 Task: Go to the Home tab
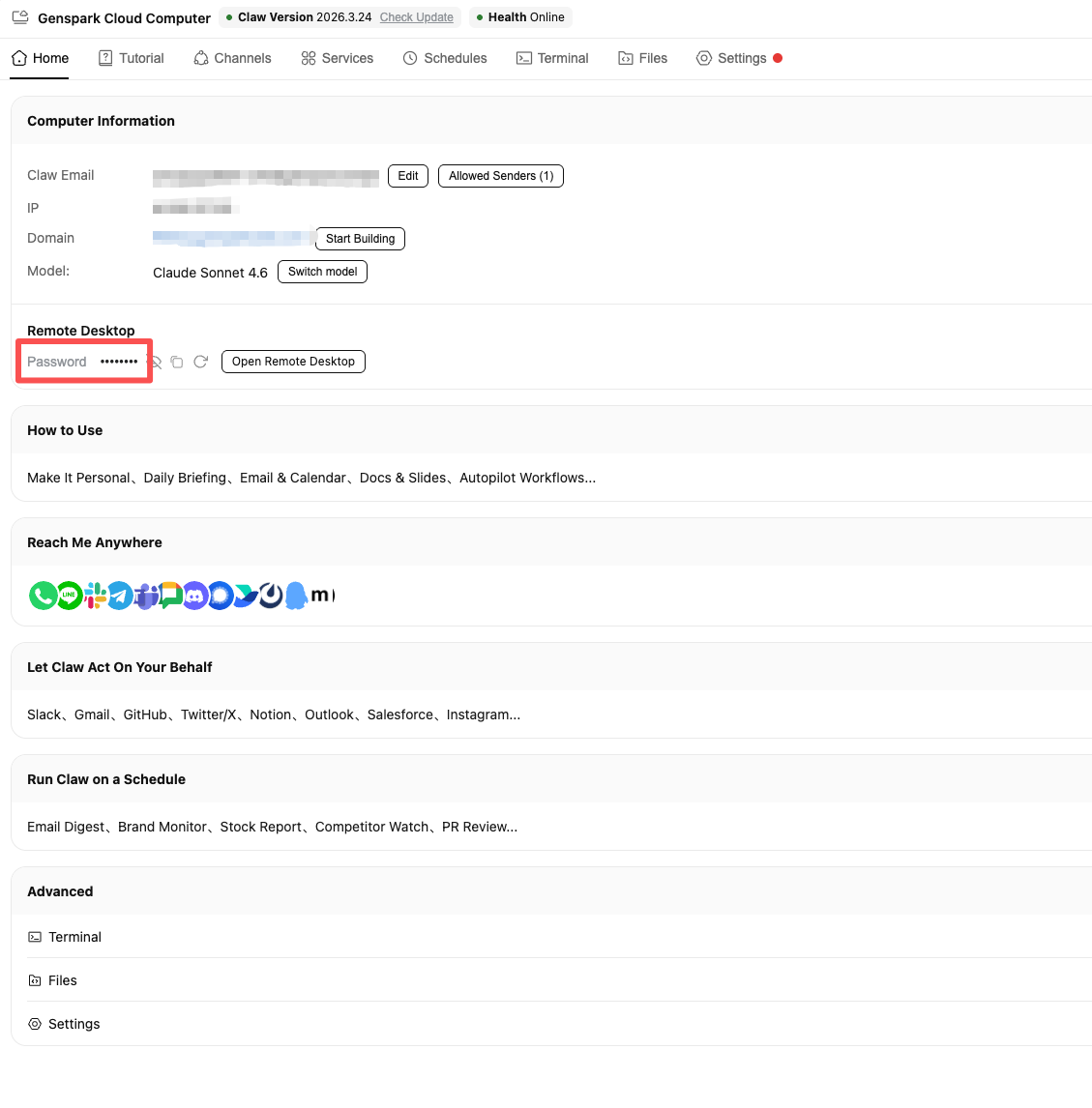pos(41,58)
